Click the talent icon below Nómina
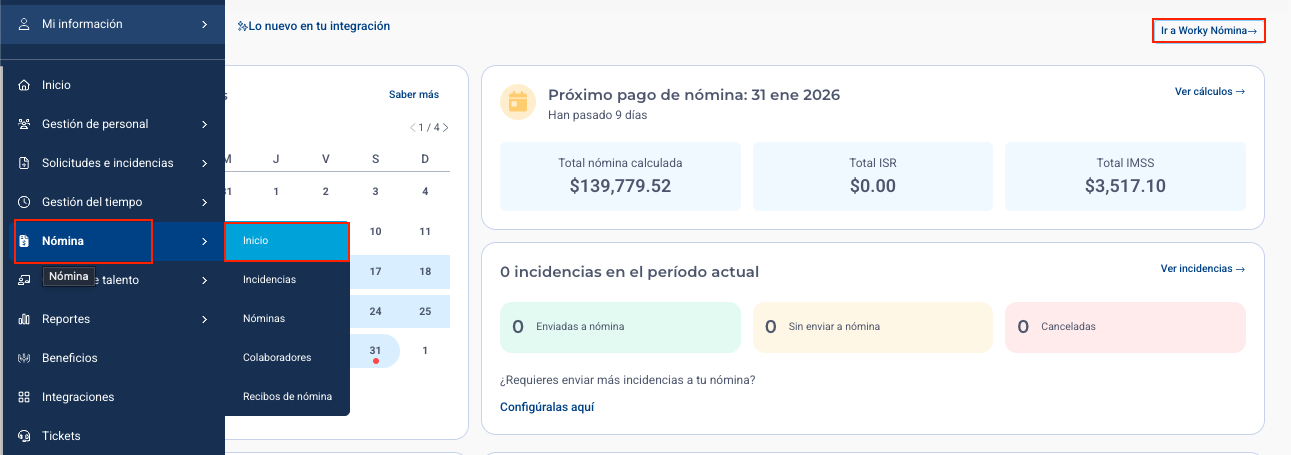 pos(24,280)
